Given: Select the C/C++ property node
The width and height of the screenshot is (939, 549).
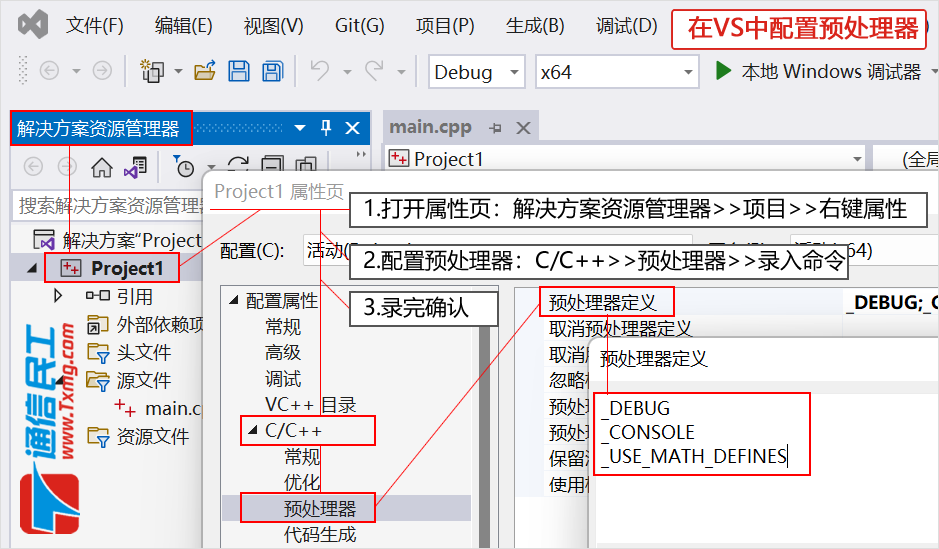Looking at the screenshot, I should 294,430.
